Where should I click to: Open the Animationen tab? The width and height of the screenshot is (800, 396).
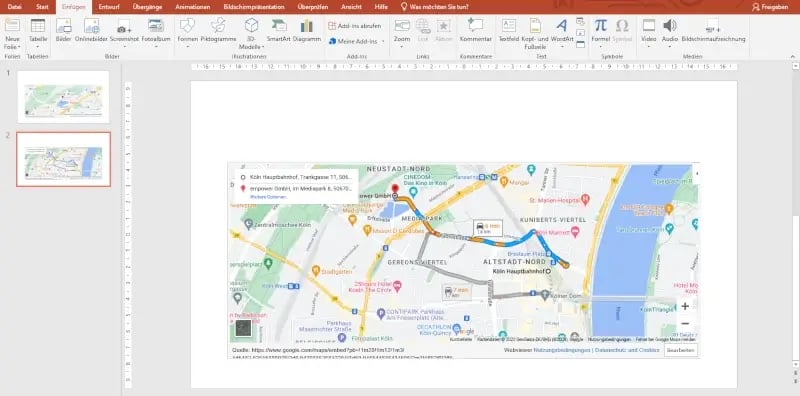point(192,7)
